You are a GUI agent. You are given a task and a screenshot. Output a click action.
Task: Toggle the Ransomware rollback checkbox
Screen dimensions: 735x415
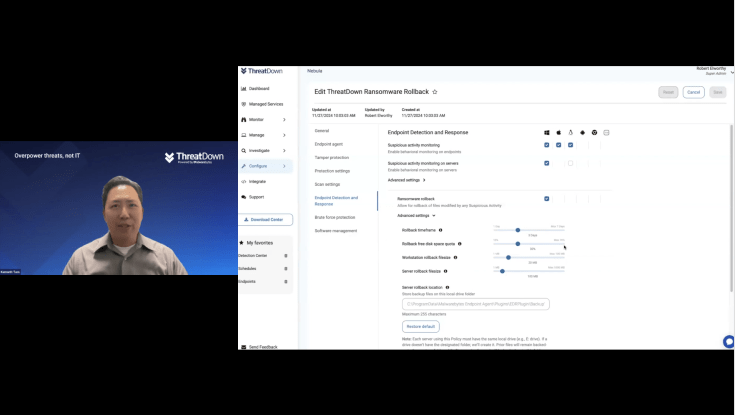[x=547, y=199]
